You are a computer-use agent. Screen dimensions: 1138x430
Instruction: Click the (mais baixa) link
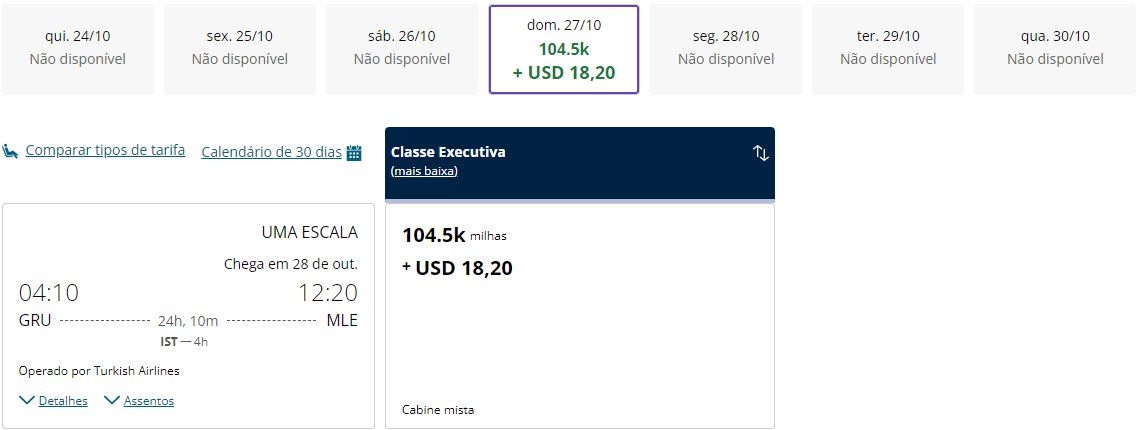[424, 171]
